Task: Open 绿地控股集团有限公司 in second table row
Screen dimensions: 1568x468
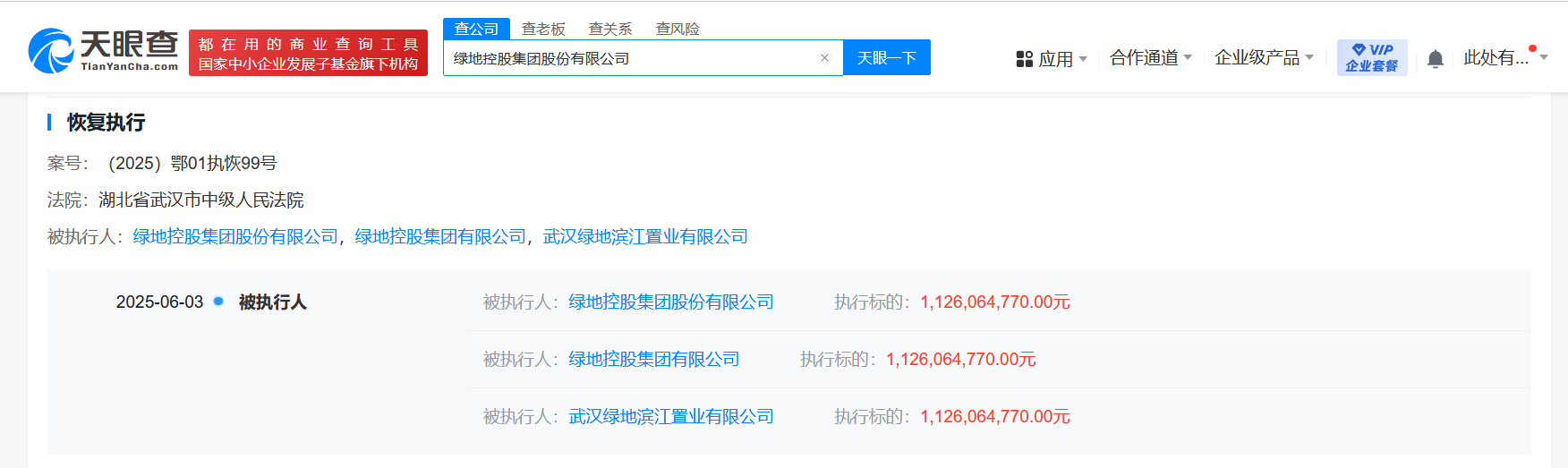Action: [x=654, y=359]
